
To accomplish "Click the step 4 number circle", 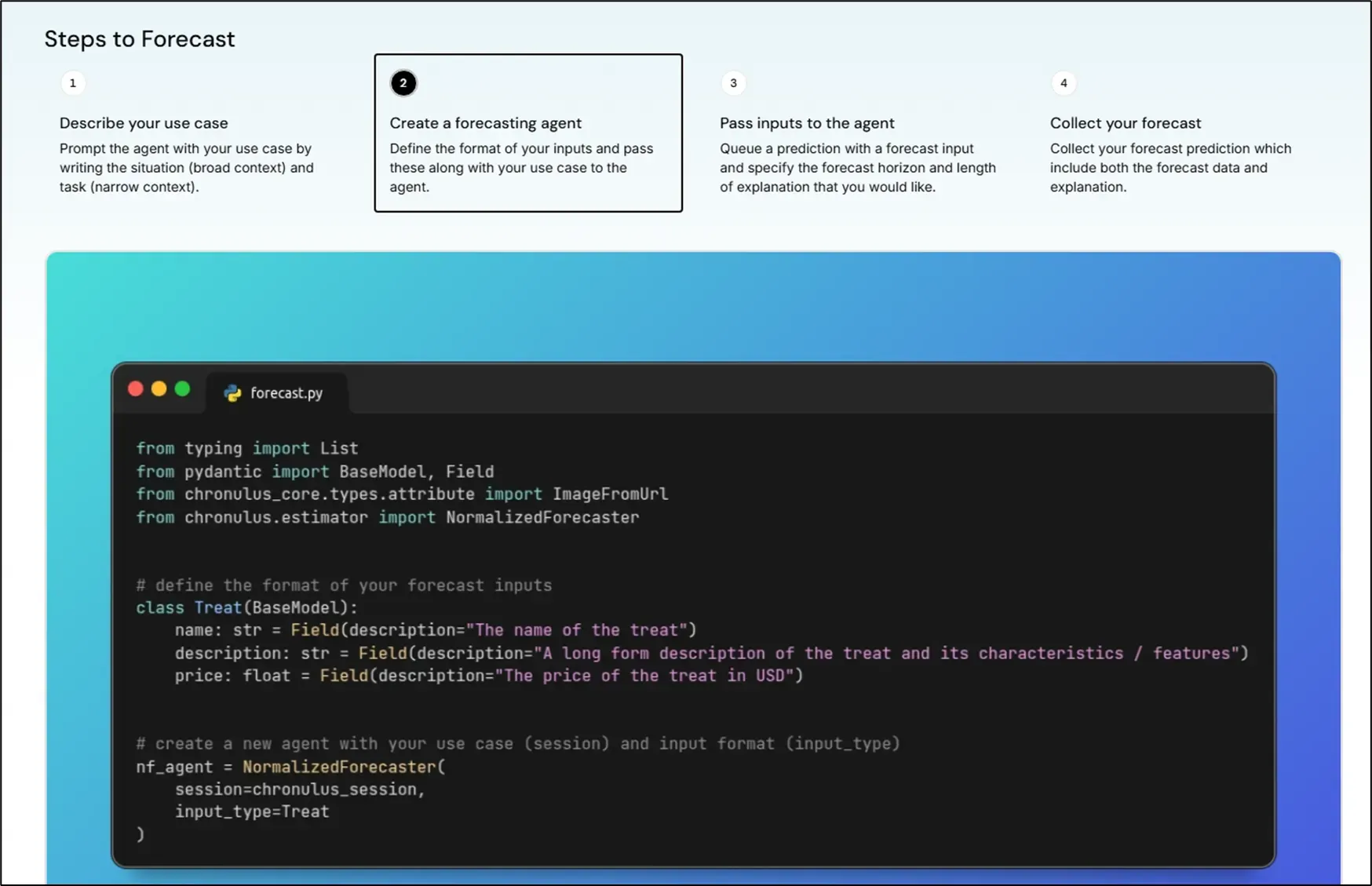I will tap(1064, 83).
